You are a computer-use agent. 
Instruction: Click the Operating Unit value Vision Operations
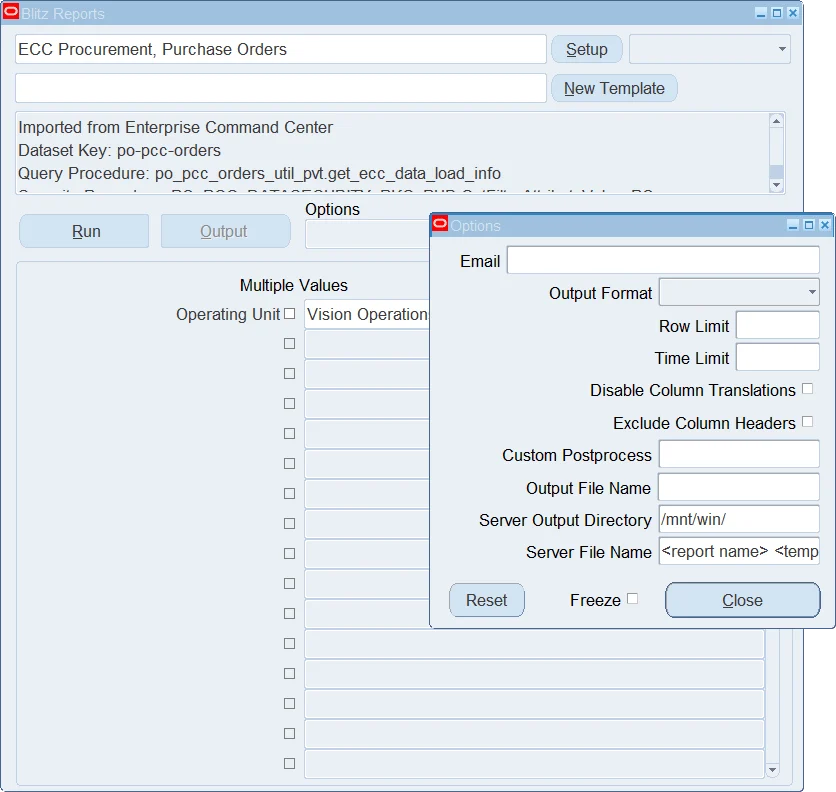pyautogui.click(x=367, y=314)
